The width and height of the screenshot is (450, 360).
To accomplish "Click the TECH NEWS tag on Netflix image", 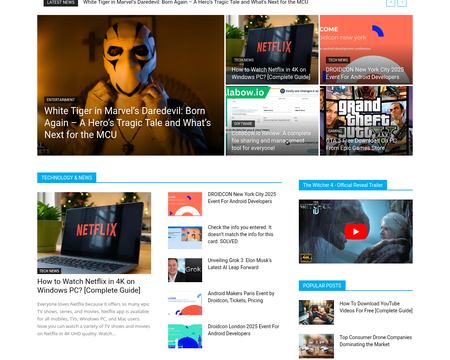I will click(x=49, y=271).
